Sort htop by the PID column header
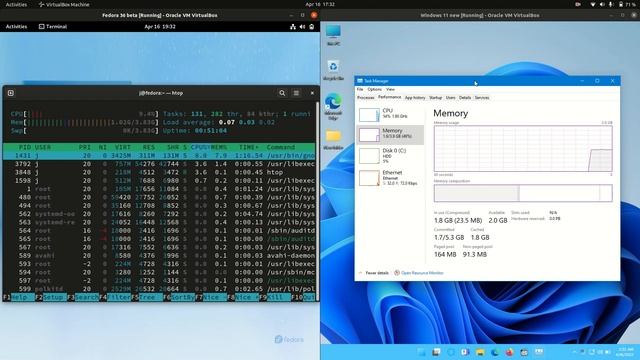The width and height of the screenshot is (640, 360). coord(24,147)
